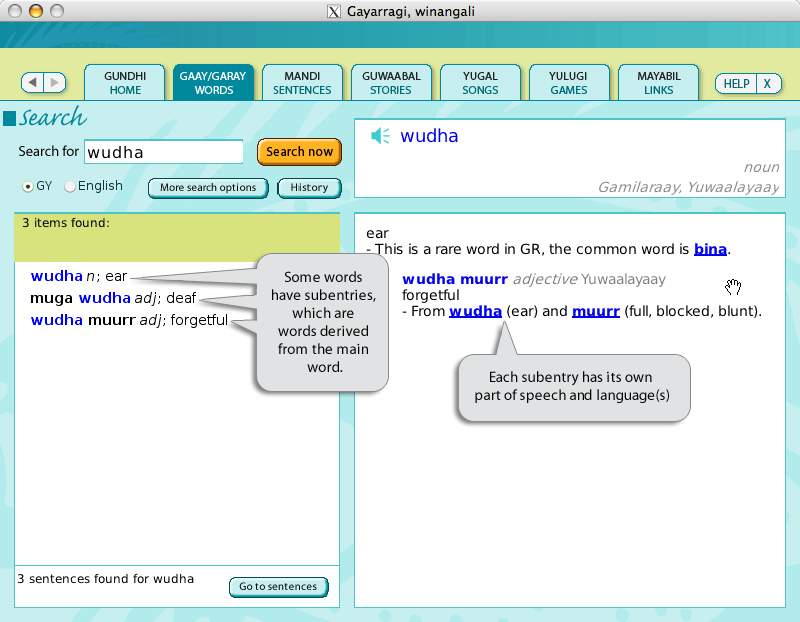Go to the Yugal Songs tab
Screen dimensions: 800x622
coord(480,82)
